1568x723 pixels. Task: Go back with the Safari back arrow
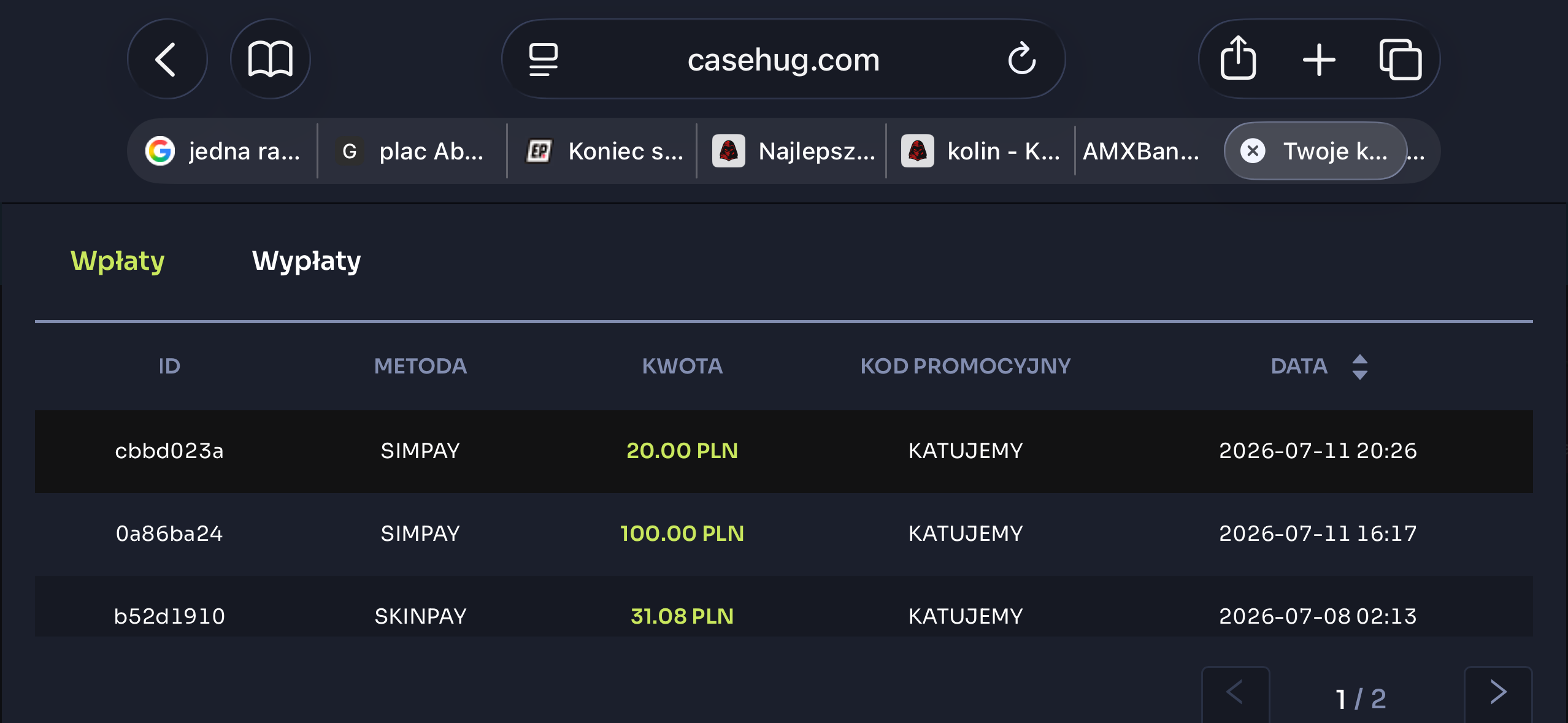coord(167,59)
